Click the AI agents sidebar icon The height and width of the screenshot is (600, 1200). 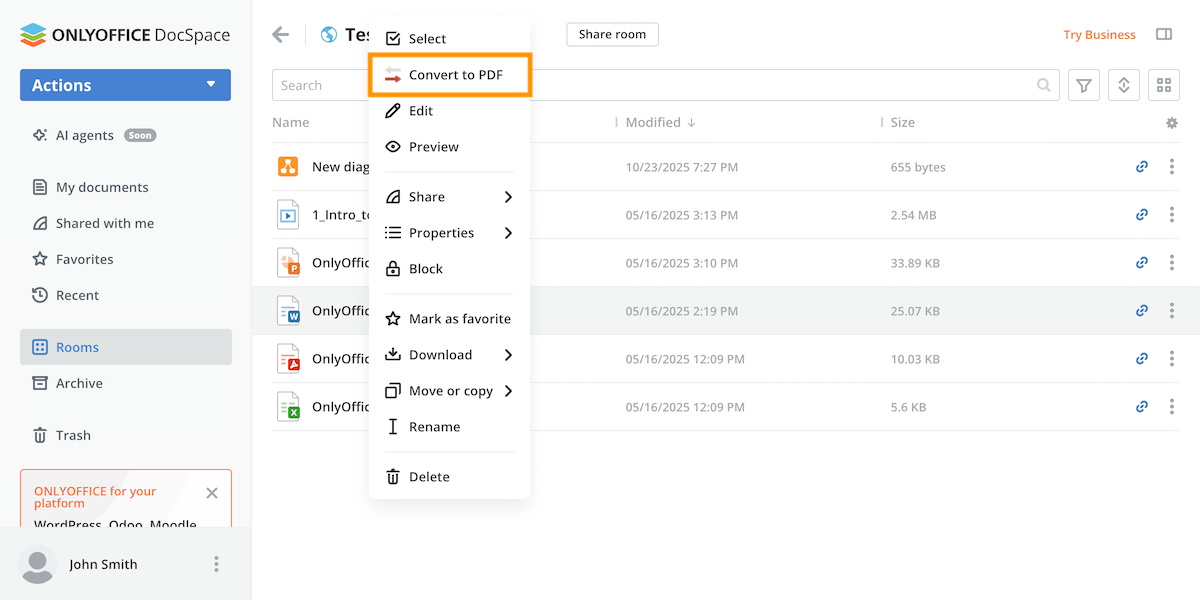(x=40, y=135)
